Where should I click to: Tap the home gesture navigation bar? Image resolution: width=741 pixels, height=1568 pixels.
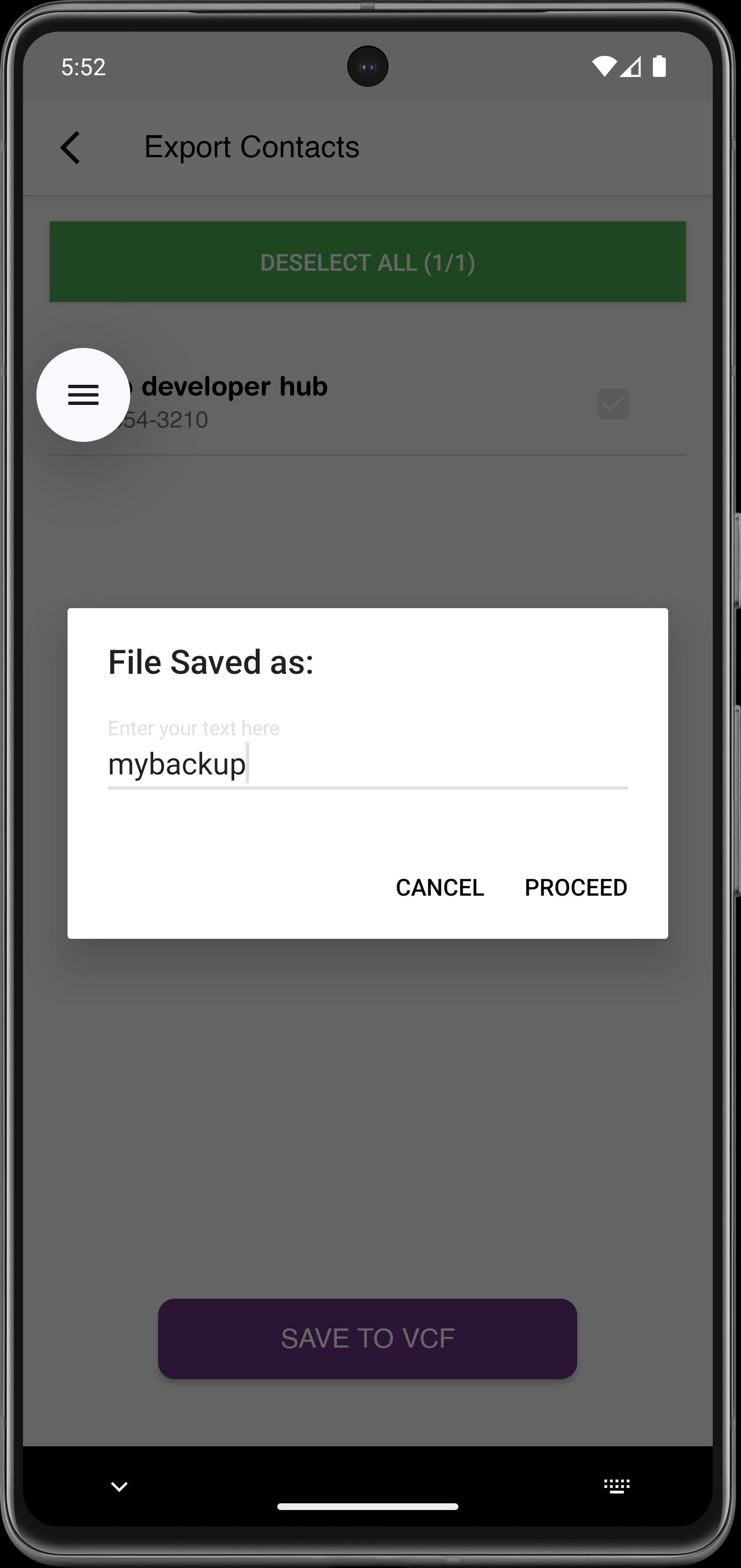point(367,1507)
